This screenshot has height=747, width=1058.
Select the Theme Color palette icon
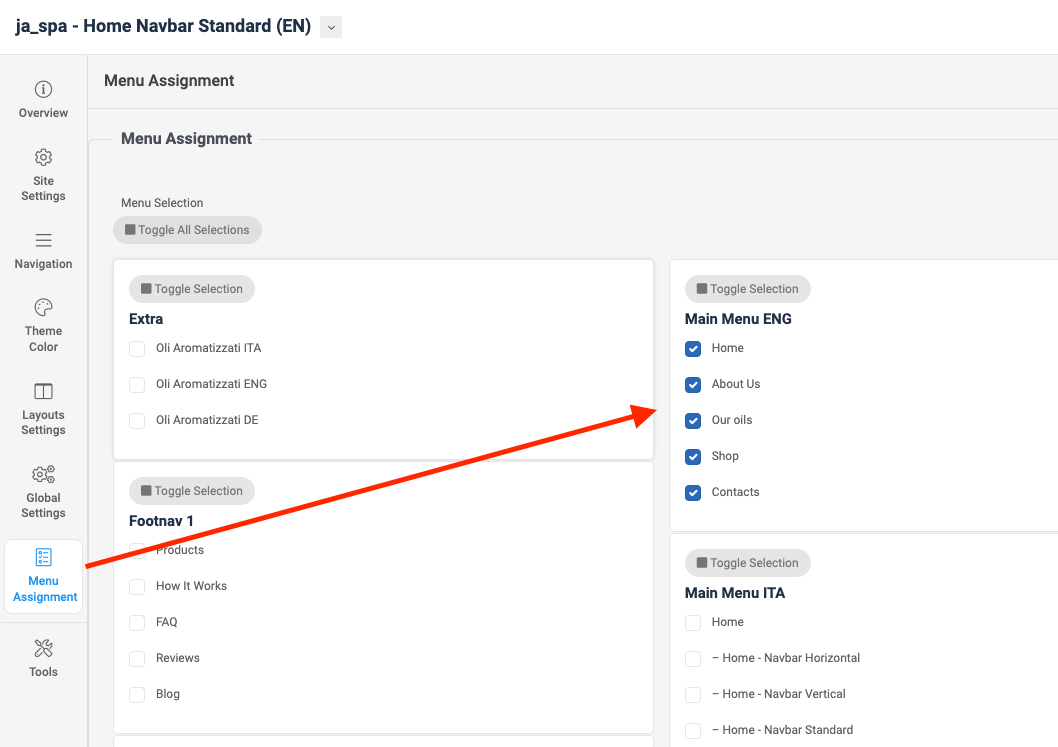pyautogui.click(x=43, y=308)
